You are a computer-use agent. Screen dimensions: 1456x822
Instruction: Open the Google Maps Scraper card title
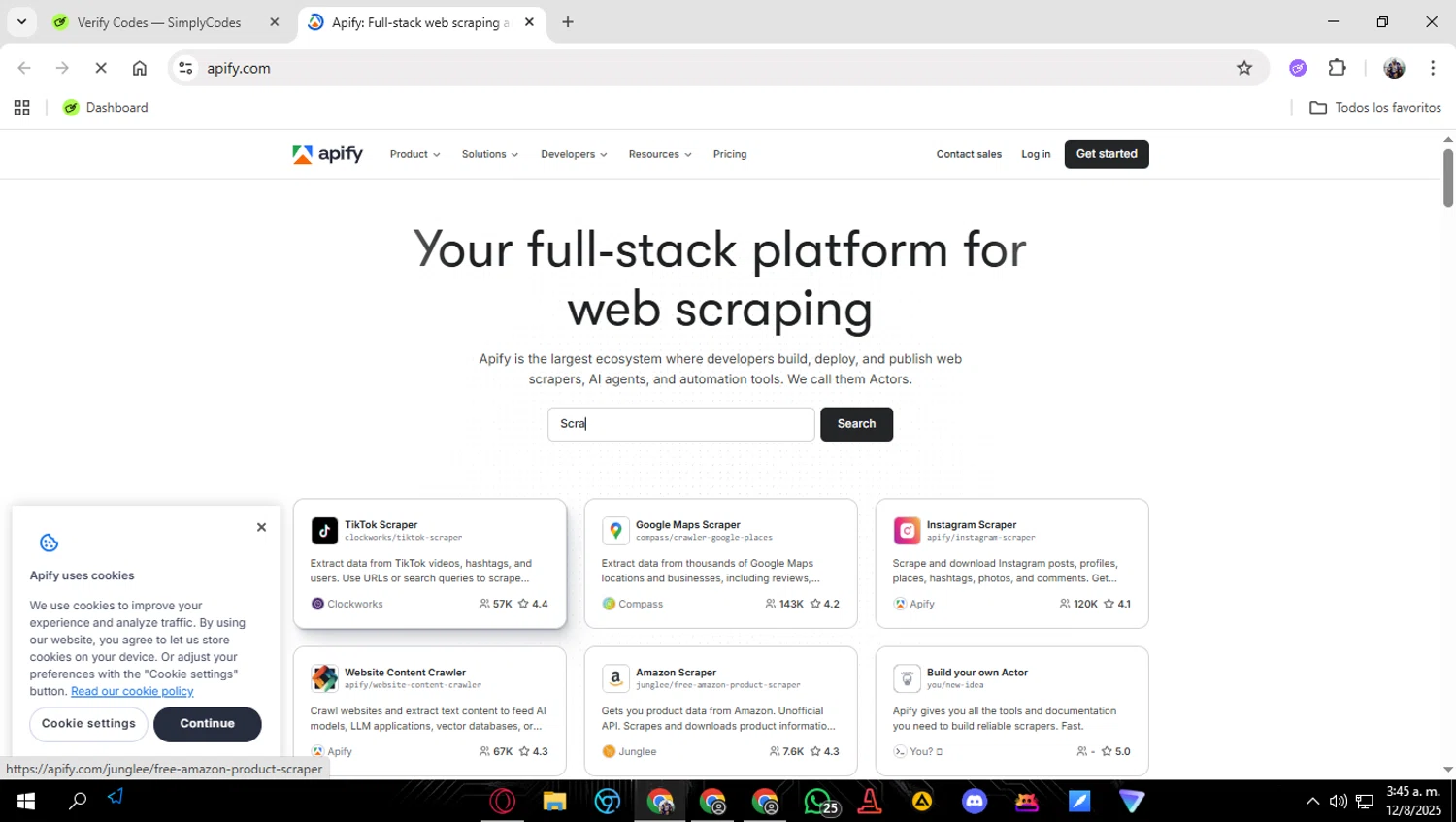[x=688, y=525]
